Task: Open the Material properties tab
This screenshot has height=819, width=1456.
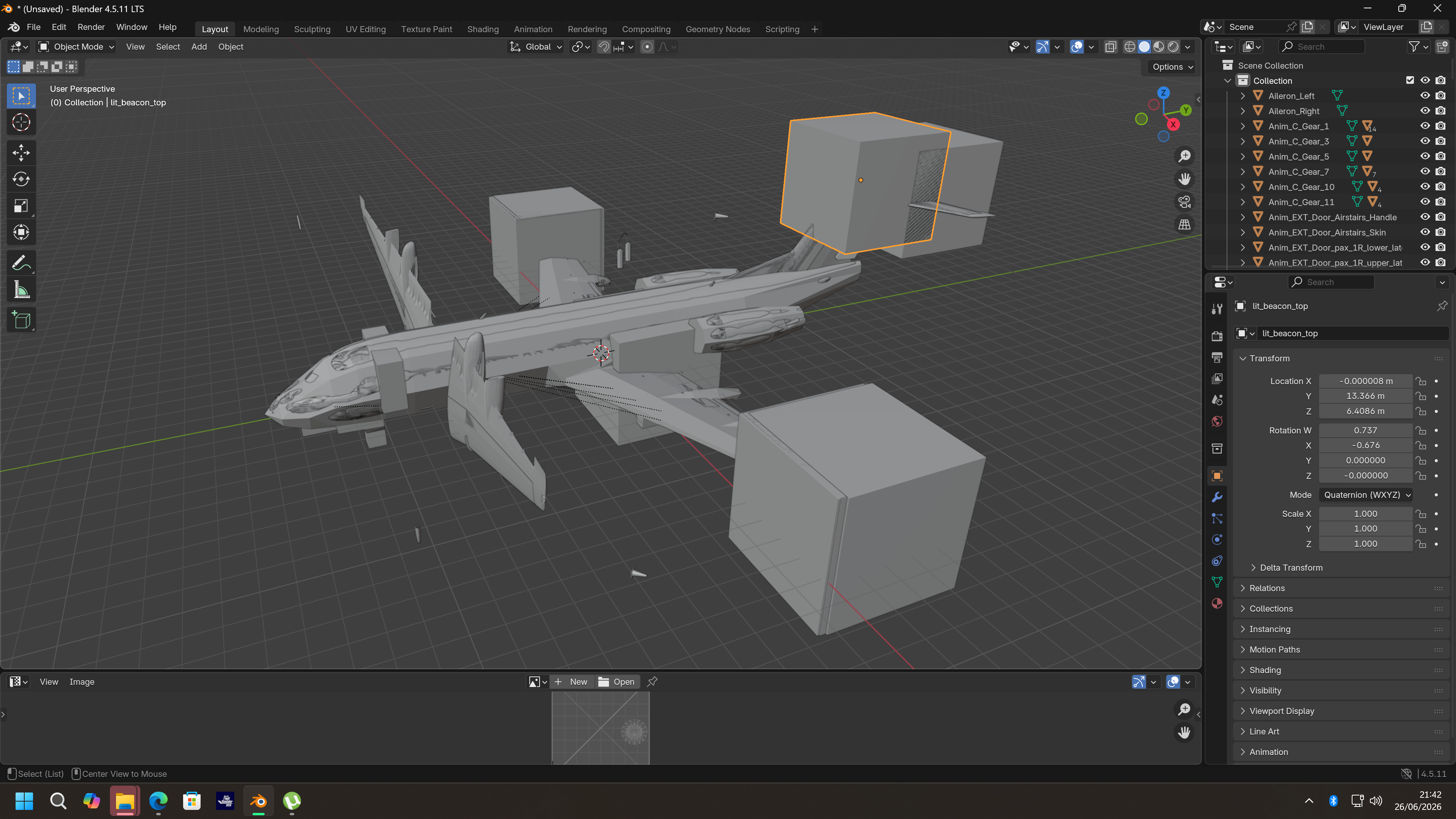Action: pyautogui.click(x=1217, y=603)
